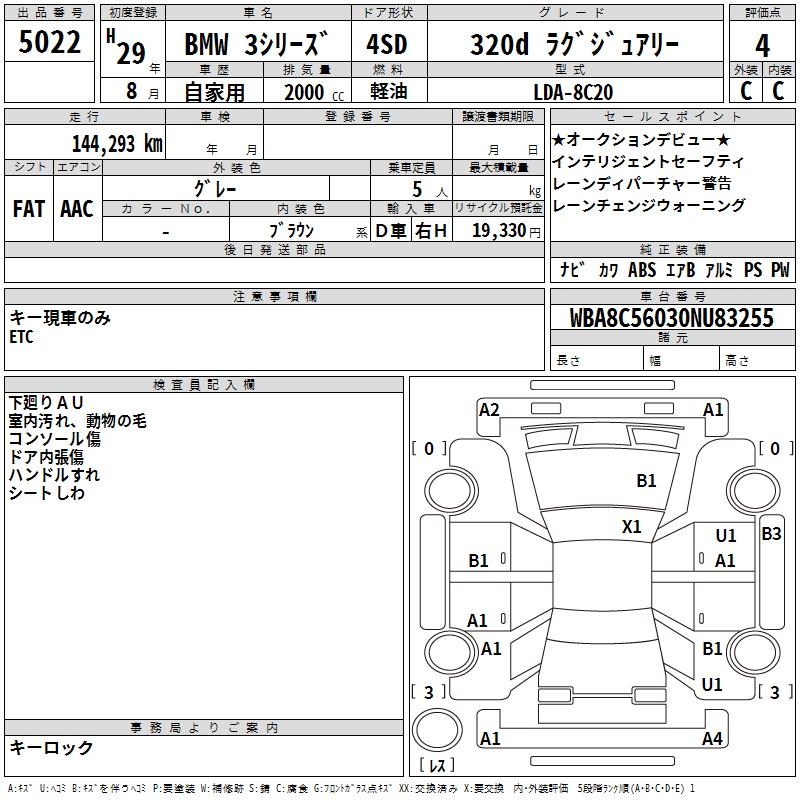800x800 pixels.
Task: Click the A4 damage mark on car diagram
Action: (x=712, y=739)
